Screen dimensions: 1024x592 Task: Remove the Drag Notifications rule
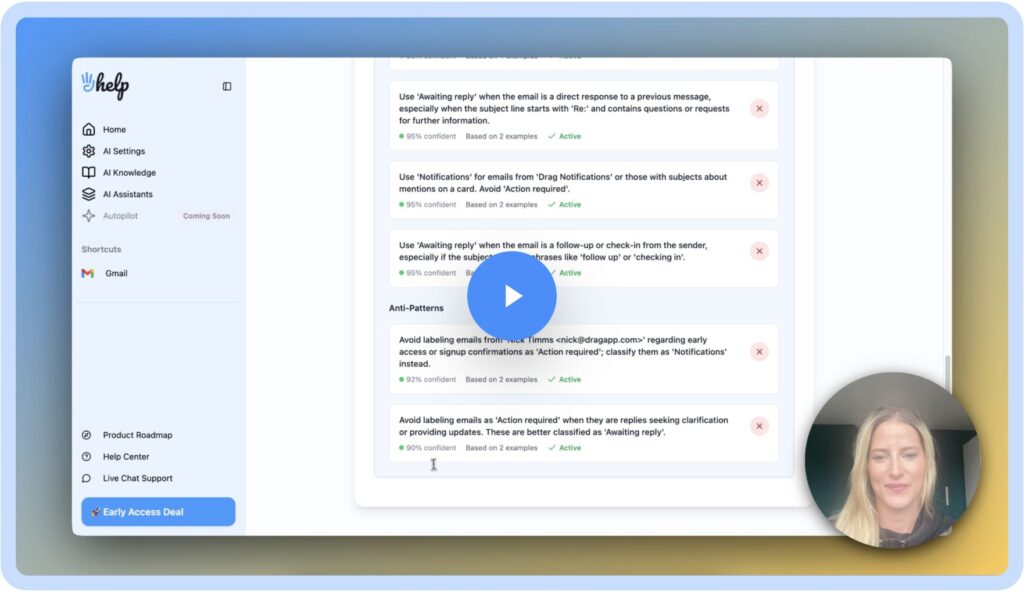759,183
